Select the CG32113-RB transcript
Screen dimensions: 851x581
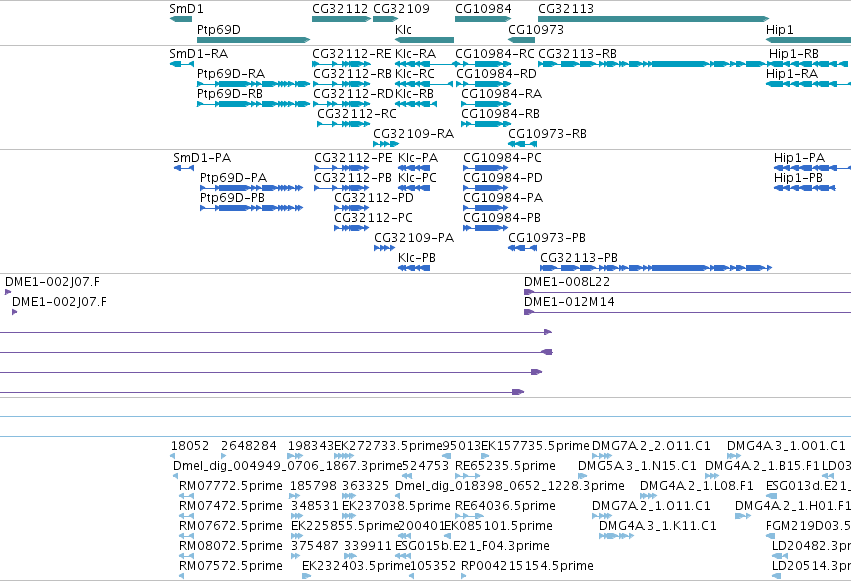(x=653, y=64)
